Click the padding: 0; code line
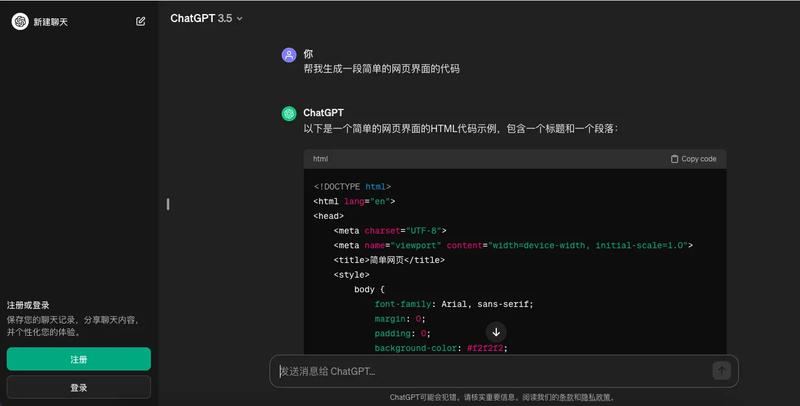Viewport: 800px width, 406px height. click(x=402, y=334)
